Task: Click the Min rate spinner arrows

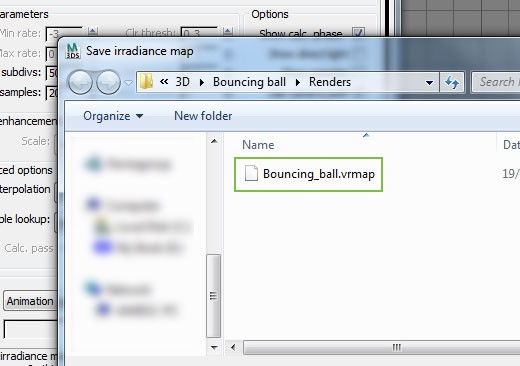Action: coord(93,32)
